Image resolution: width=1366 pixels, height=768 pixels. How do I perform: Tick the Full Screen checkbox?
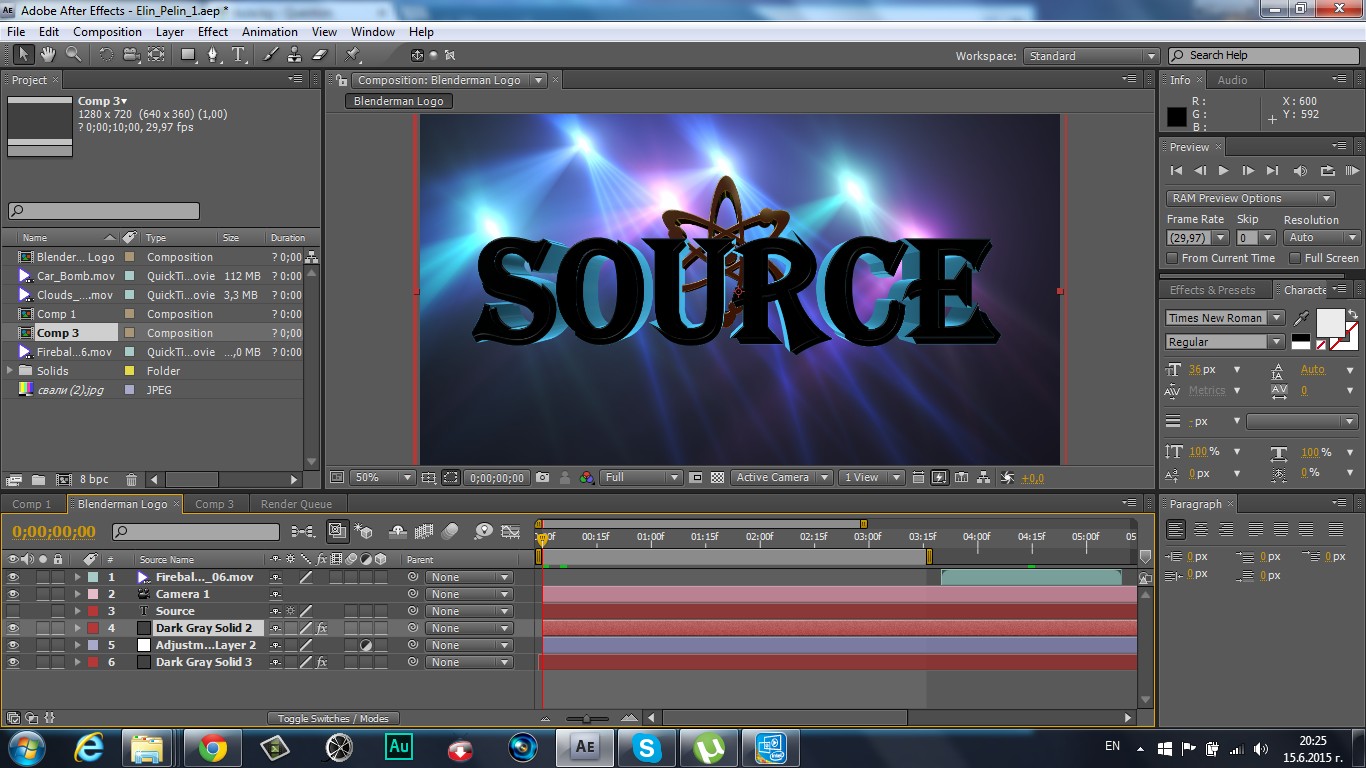click(1295, 258)
